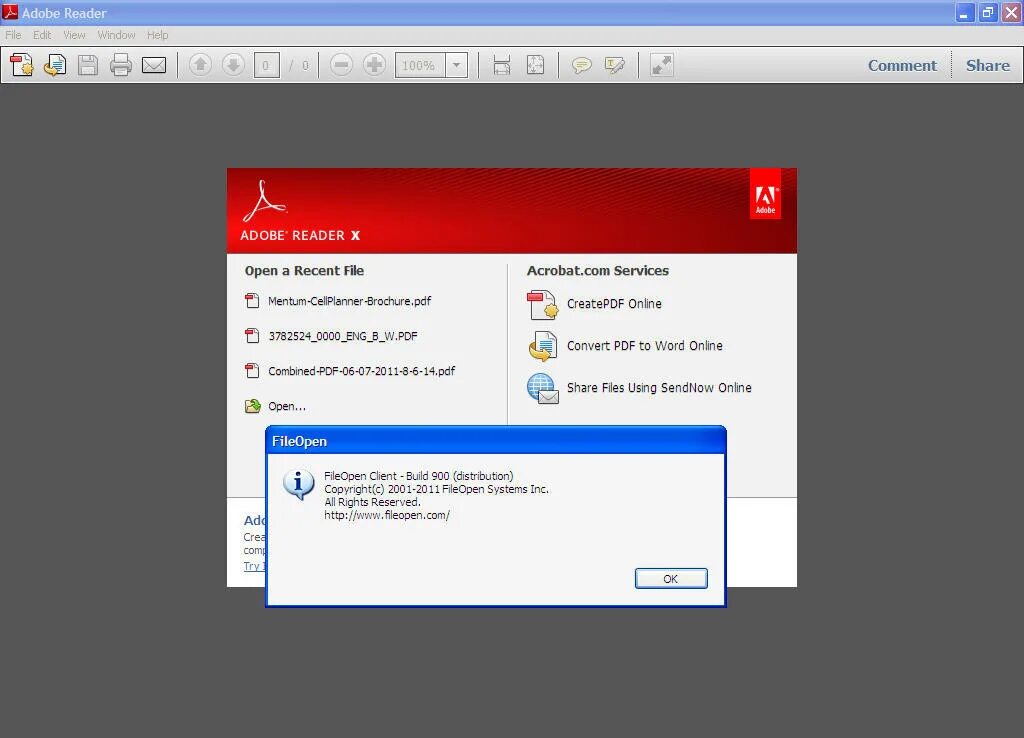Click 'FileOpen Client - Build 900' text

[387, 476]
